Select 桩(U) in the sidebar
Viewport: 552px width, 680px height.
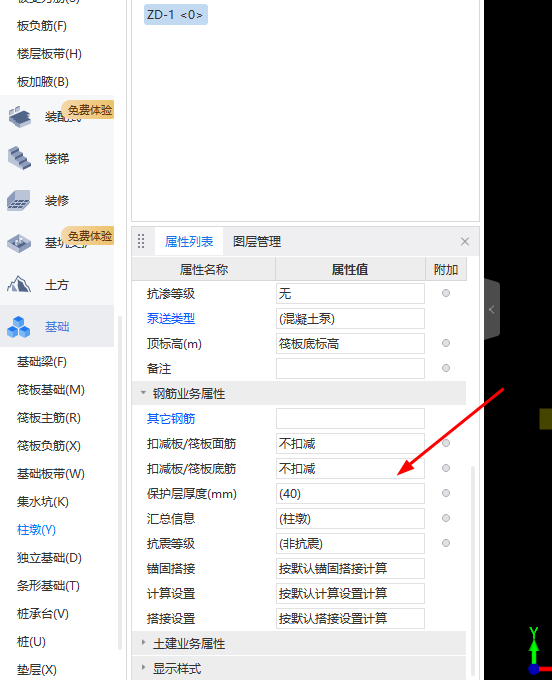(31, 642)
